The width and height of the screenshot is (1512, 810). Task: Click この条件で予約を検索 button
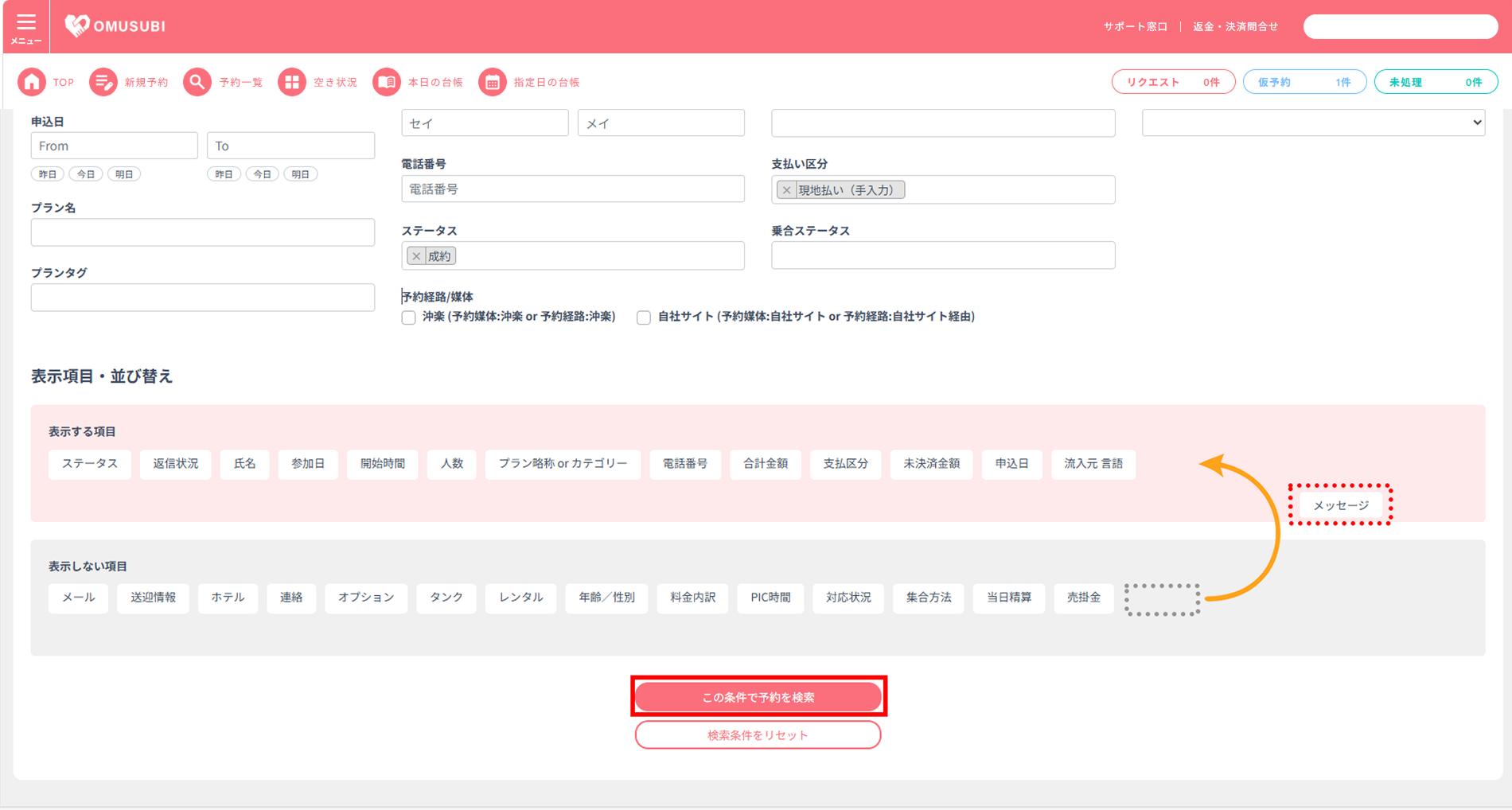[758, 697]
